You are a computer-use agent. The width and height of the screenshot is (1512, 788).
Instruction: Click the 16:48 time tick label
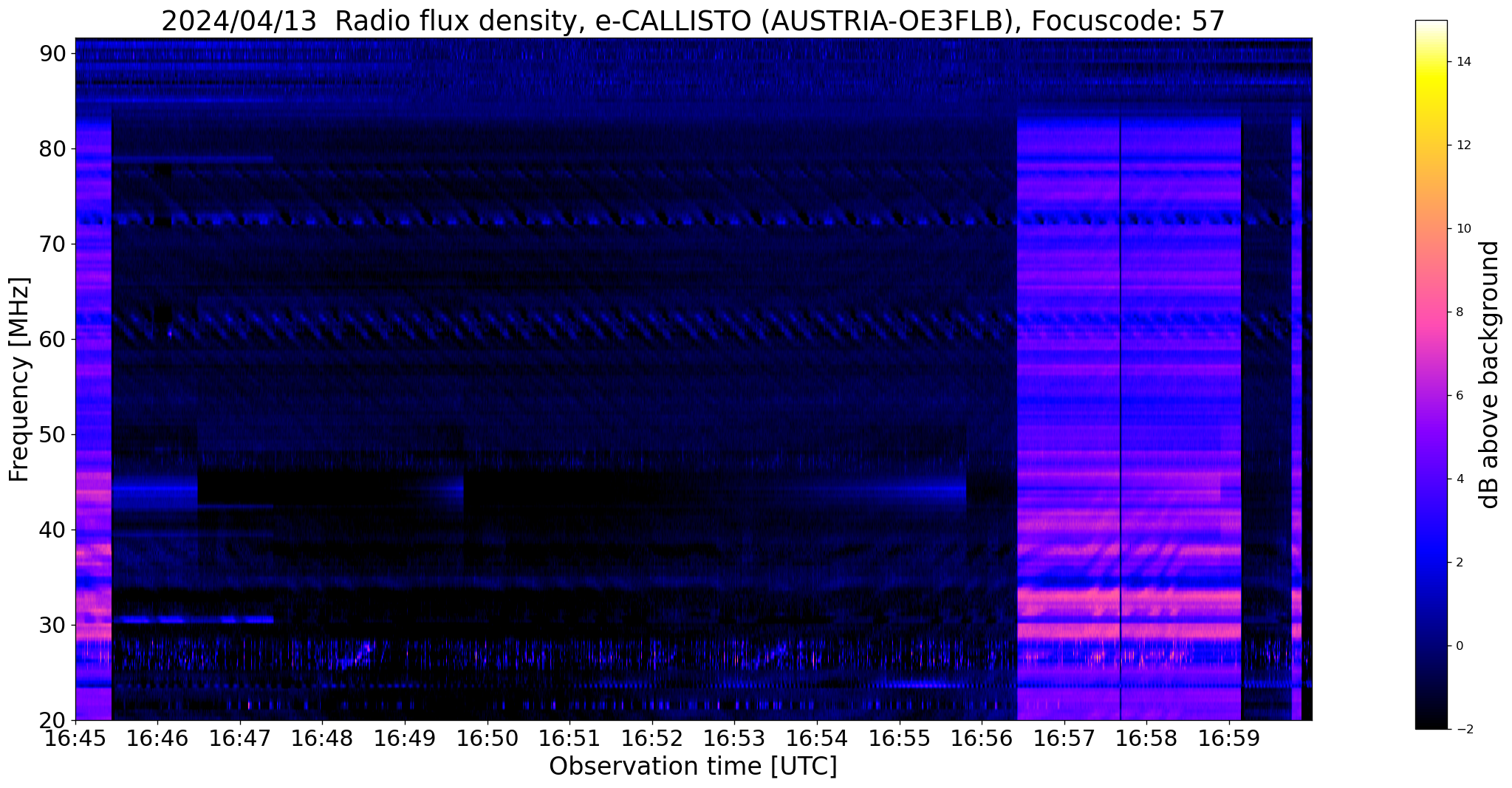coord(322,739)
